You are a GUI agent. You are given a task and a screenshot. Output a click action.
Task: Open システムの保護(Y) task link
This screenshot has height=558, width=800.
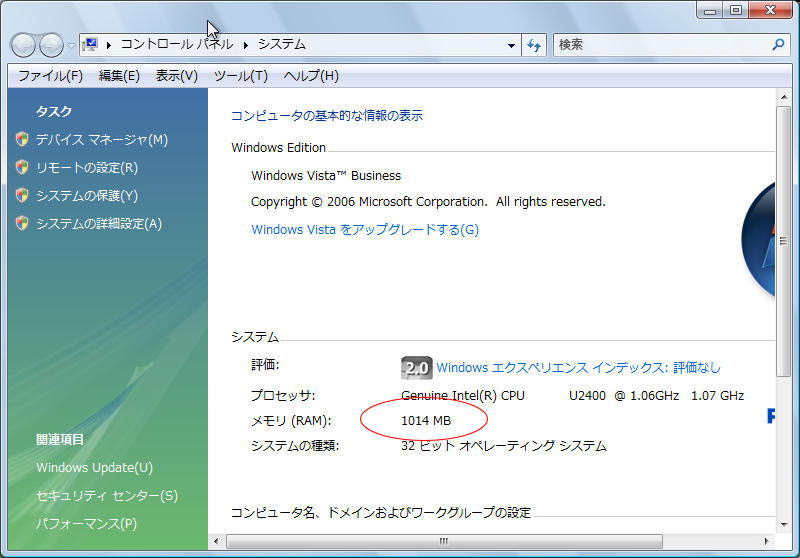[87, 195]
